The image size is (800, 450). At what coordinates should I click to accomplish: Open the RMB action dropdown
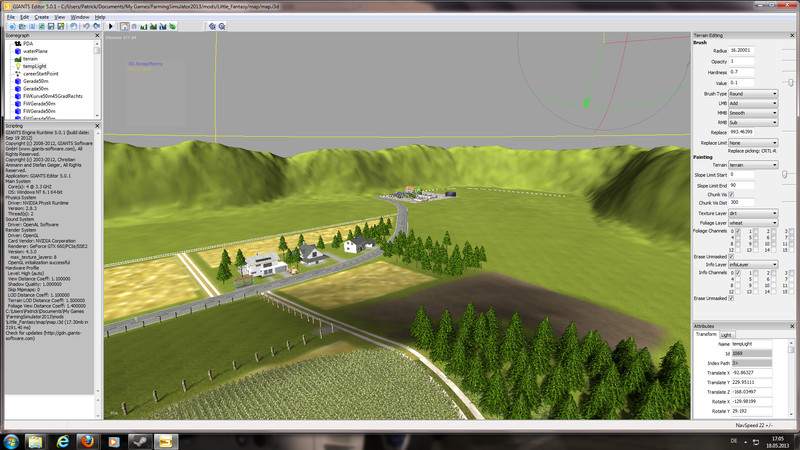coord(753,122)
